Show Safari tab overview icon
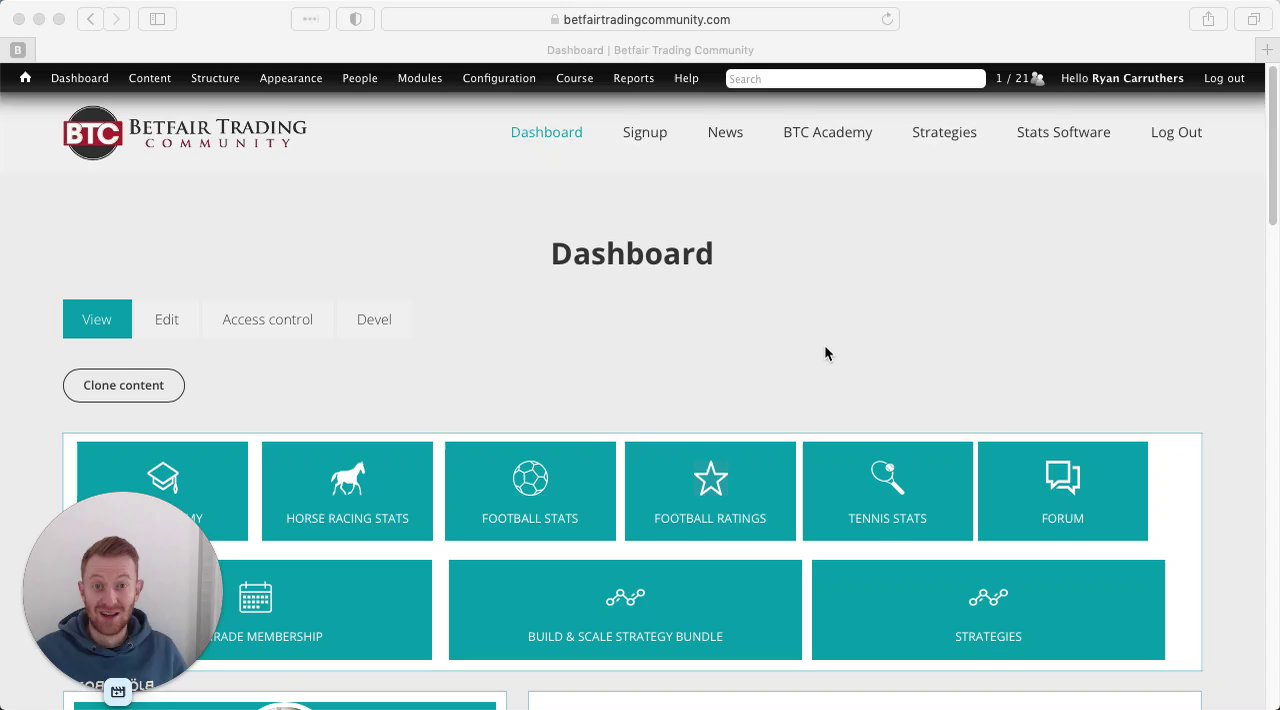 [1253, 19]
